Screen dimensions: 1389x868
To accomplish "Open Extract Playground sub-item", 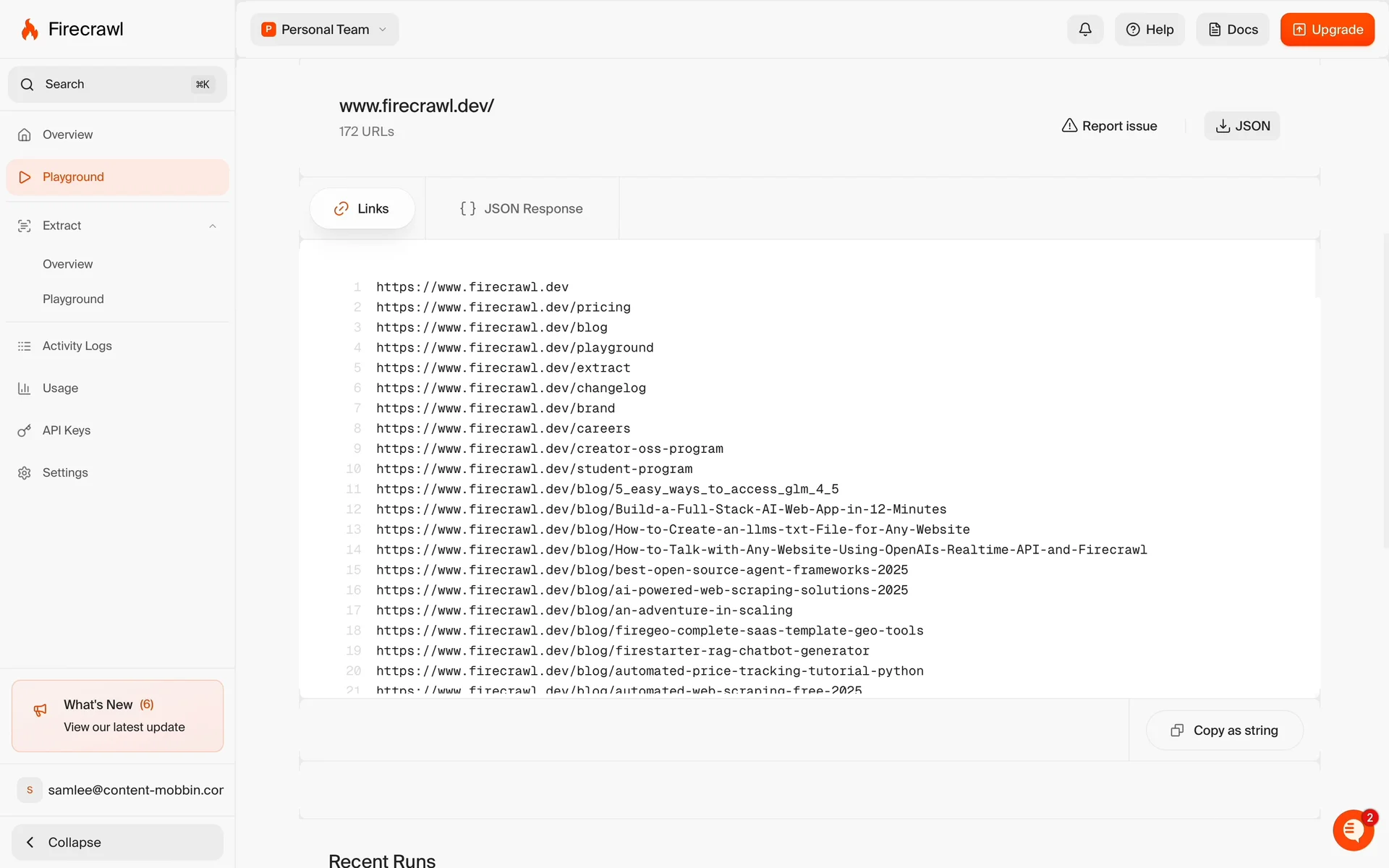I will click(73, 299).
